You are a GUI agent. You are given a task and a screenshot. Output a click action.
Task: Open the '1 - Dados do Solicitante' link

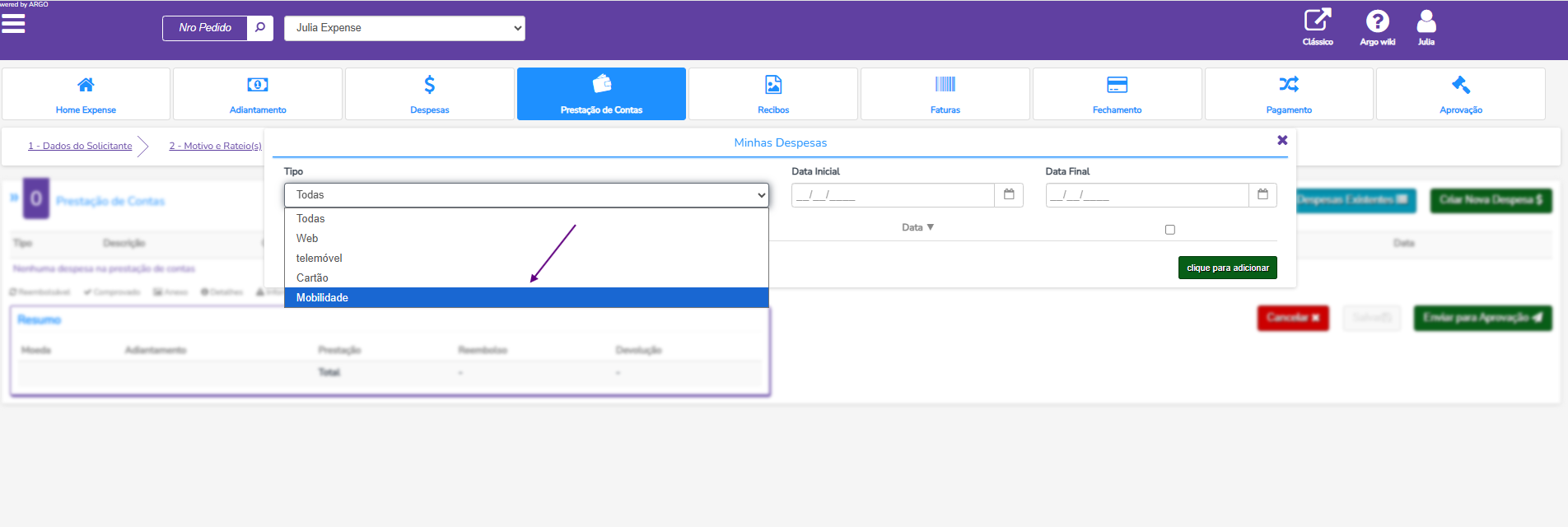(80, 146)
